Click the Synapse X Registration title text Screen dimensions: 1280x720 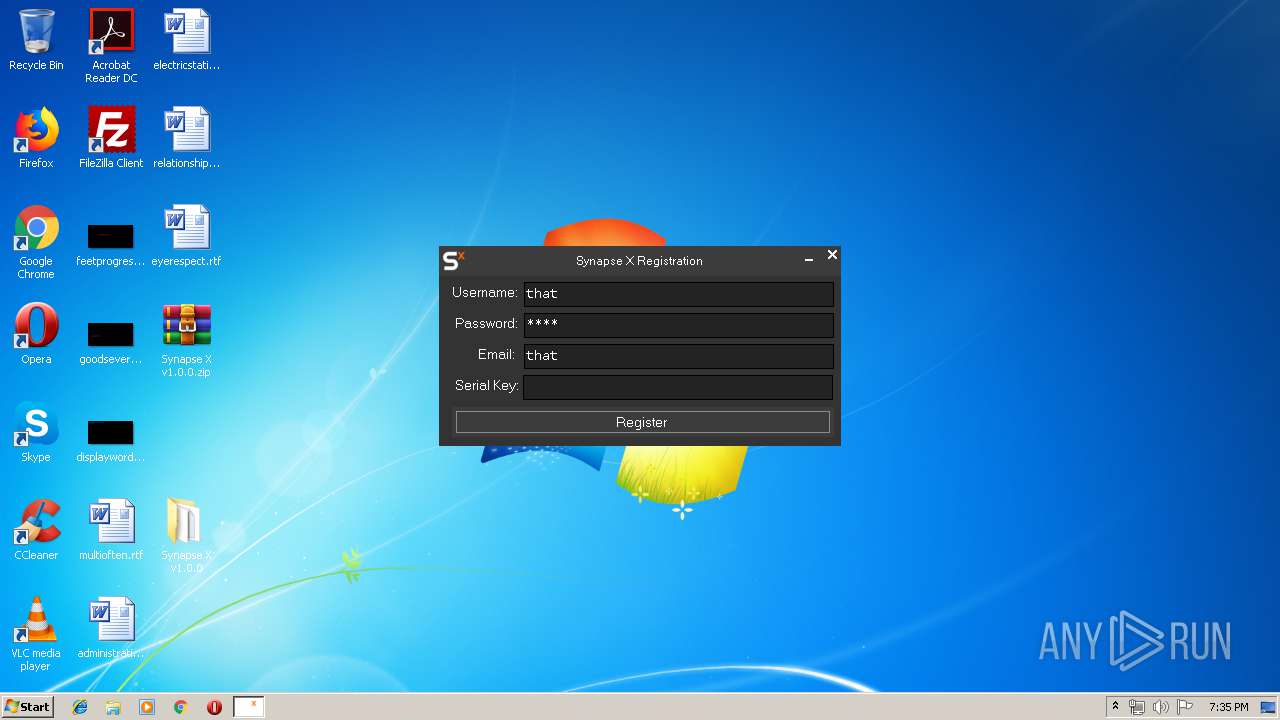point(639,261)
